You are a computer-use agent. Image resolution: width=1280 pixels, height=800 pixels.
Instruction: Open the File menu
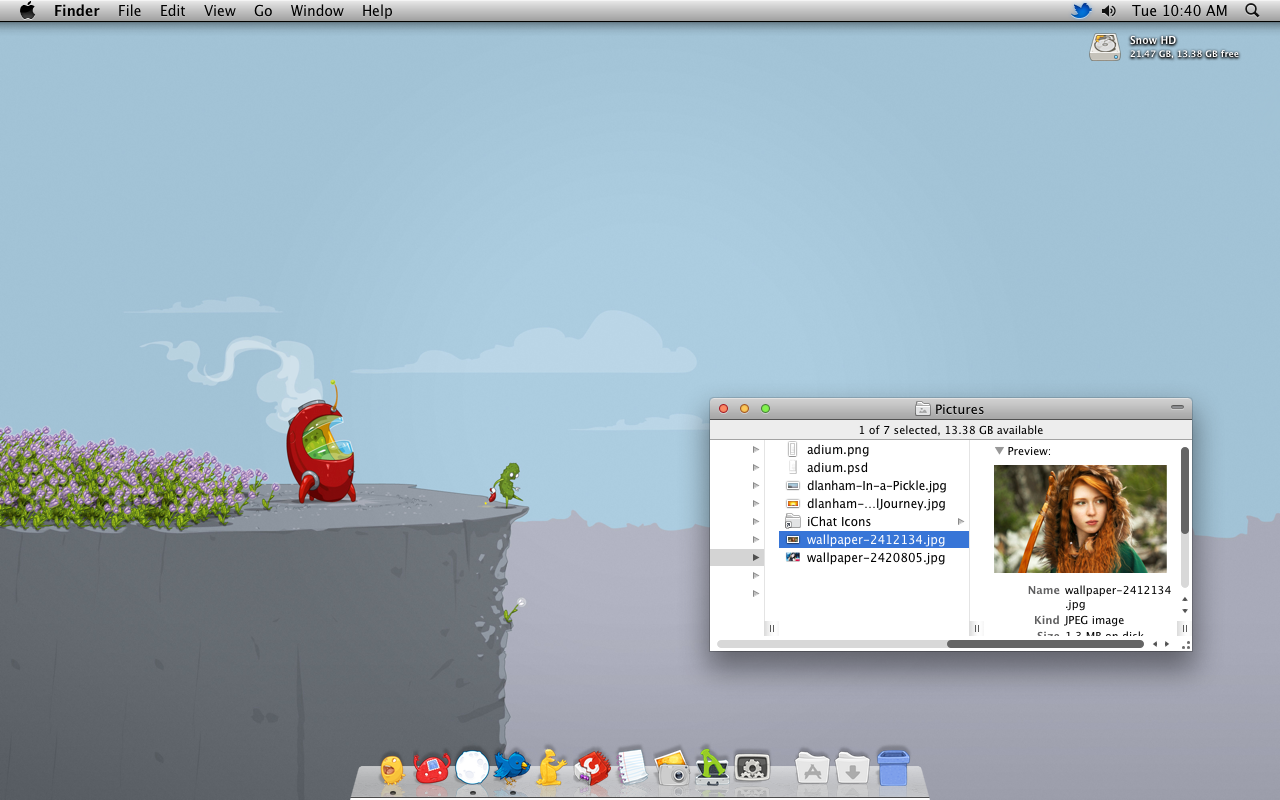click(x=129, y=10)
